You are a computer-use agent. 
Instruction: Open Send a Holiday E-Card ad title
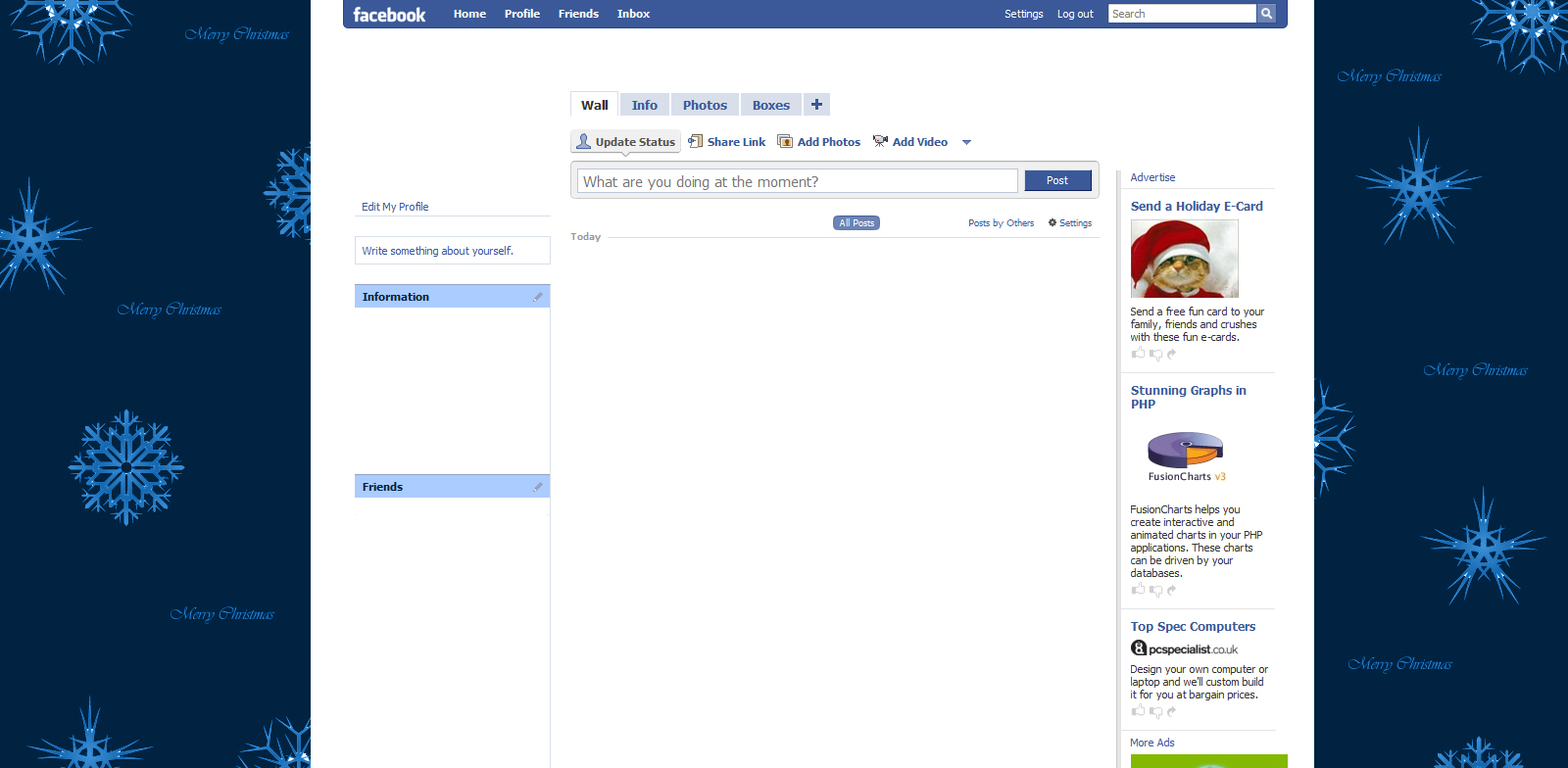[x=1197, y=207]
